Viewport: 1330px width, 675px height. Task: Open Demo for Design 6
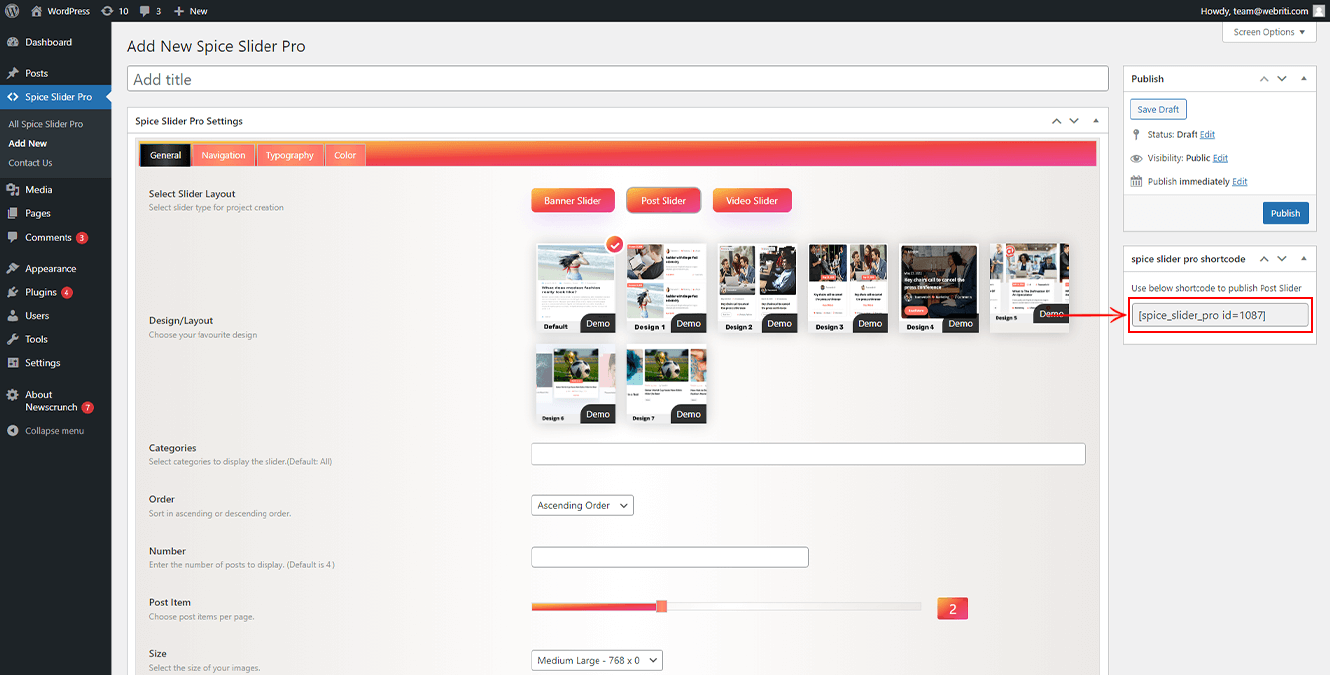pos(598,414)
